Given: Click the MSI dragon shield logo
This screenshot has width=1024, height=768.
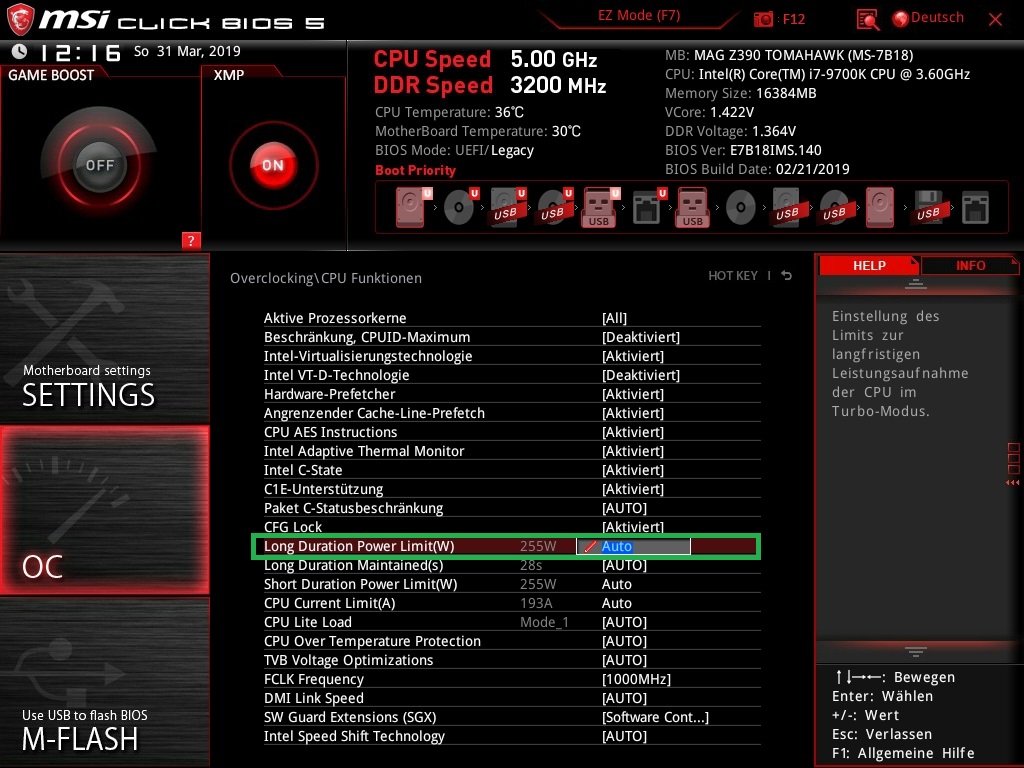Looking at the screenshot, I should [x=20, y=19].
